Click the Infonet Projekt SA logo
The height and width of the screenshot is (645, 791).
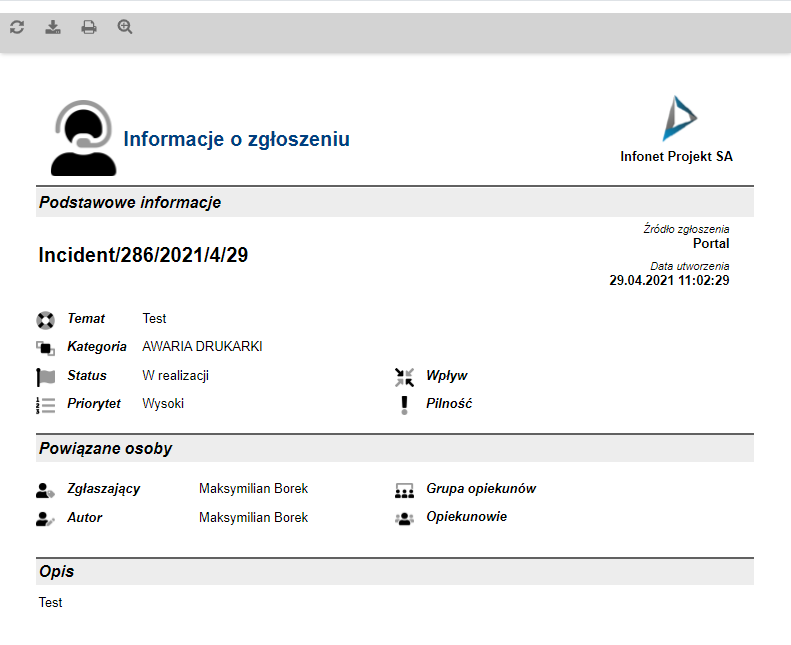click(678, 119)
